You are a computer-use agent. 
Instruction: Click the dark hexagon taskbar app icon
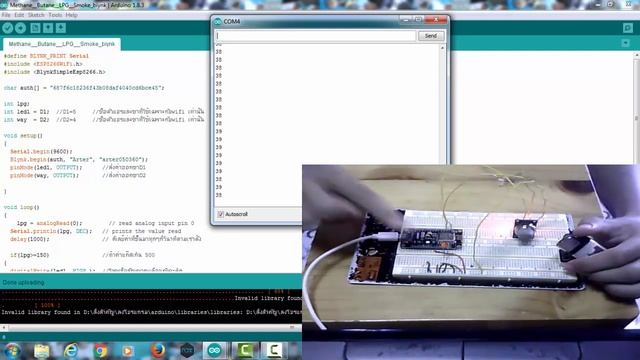point(187,350)
